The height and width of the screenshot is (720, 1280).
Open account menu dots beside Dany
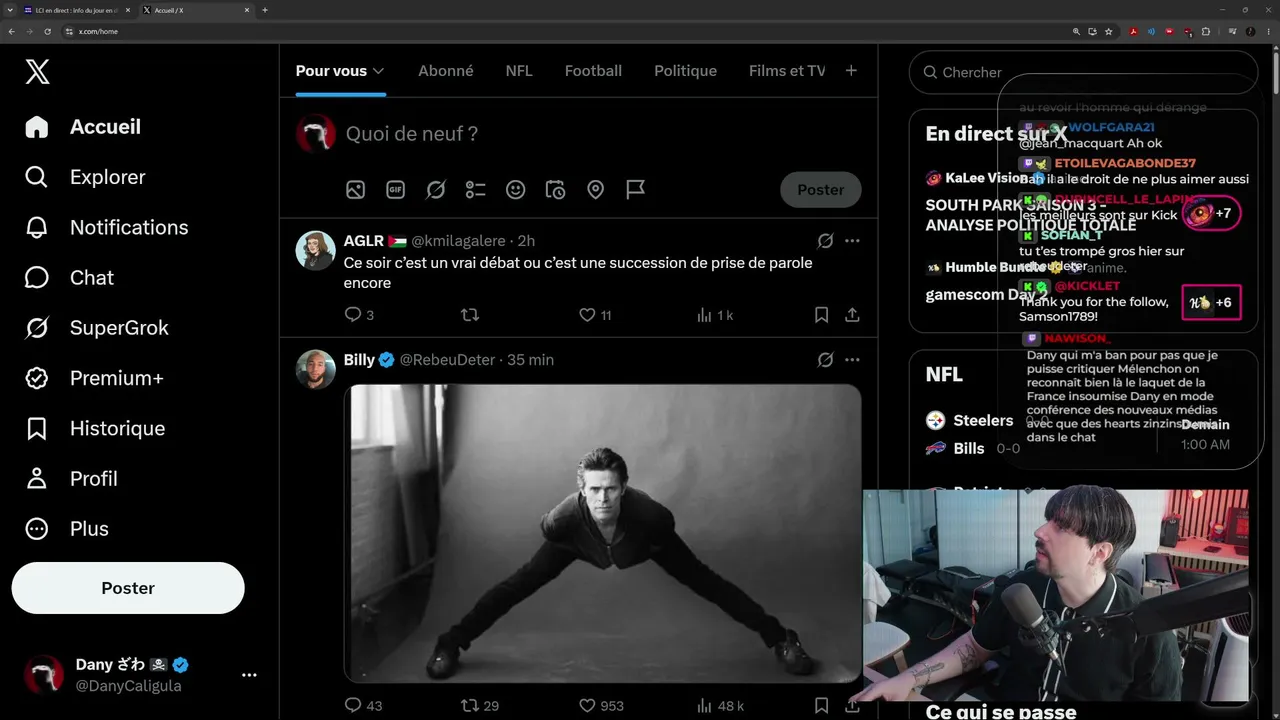coord(249,675)
